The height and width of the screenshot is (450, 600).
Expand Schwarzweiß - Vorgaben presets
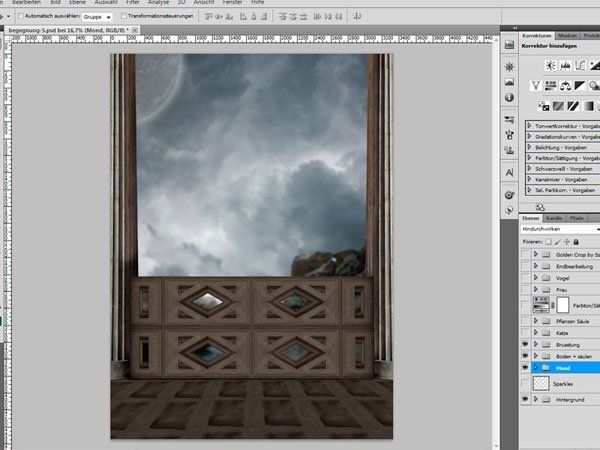click(x=530, y=168)
